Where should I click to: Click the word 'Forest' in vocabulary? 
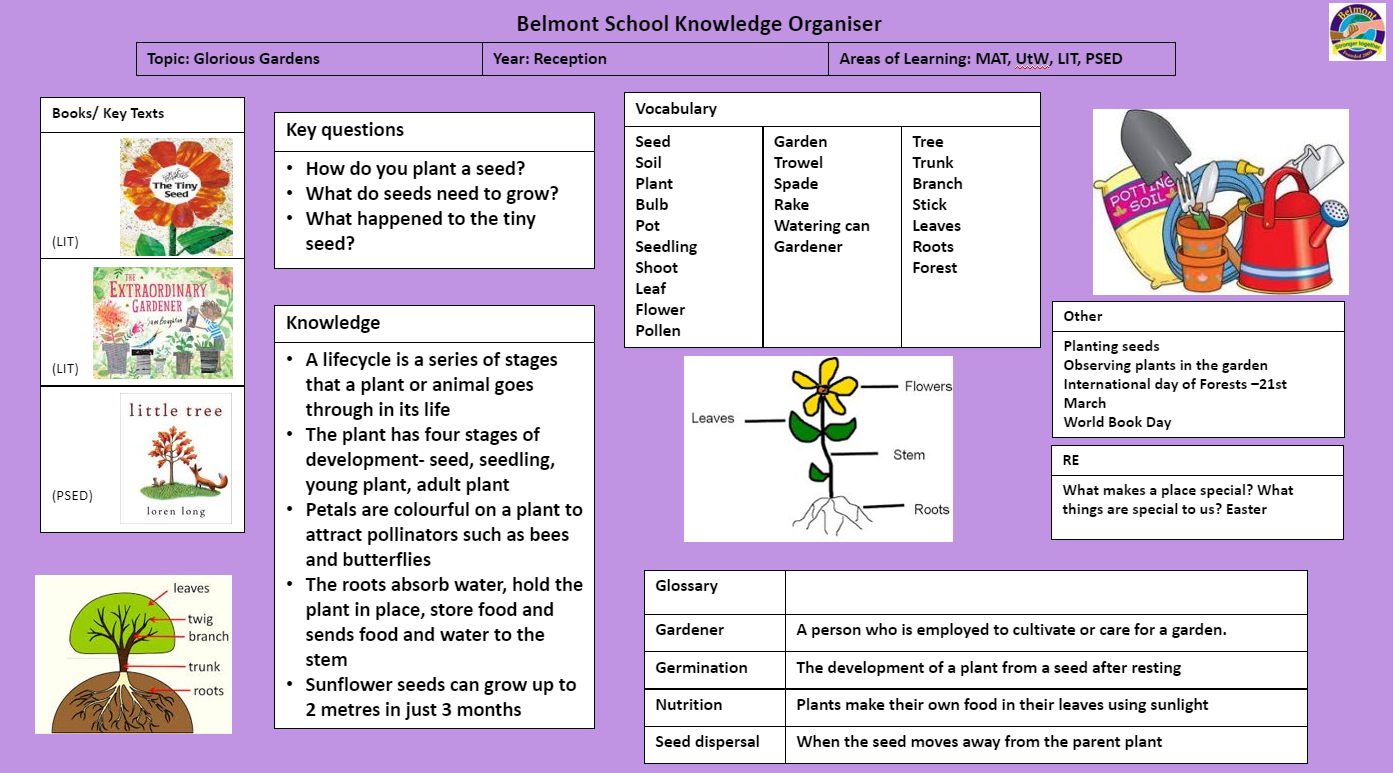[x=935, y=268]
